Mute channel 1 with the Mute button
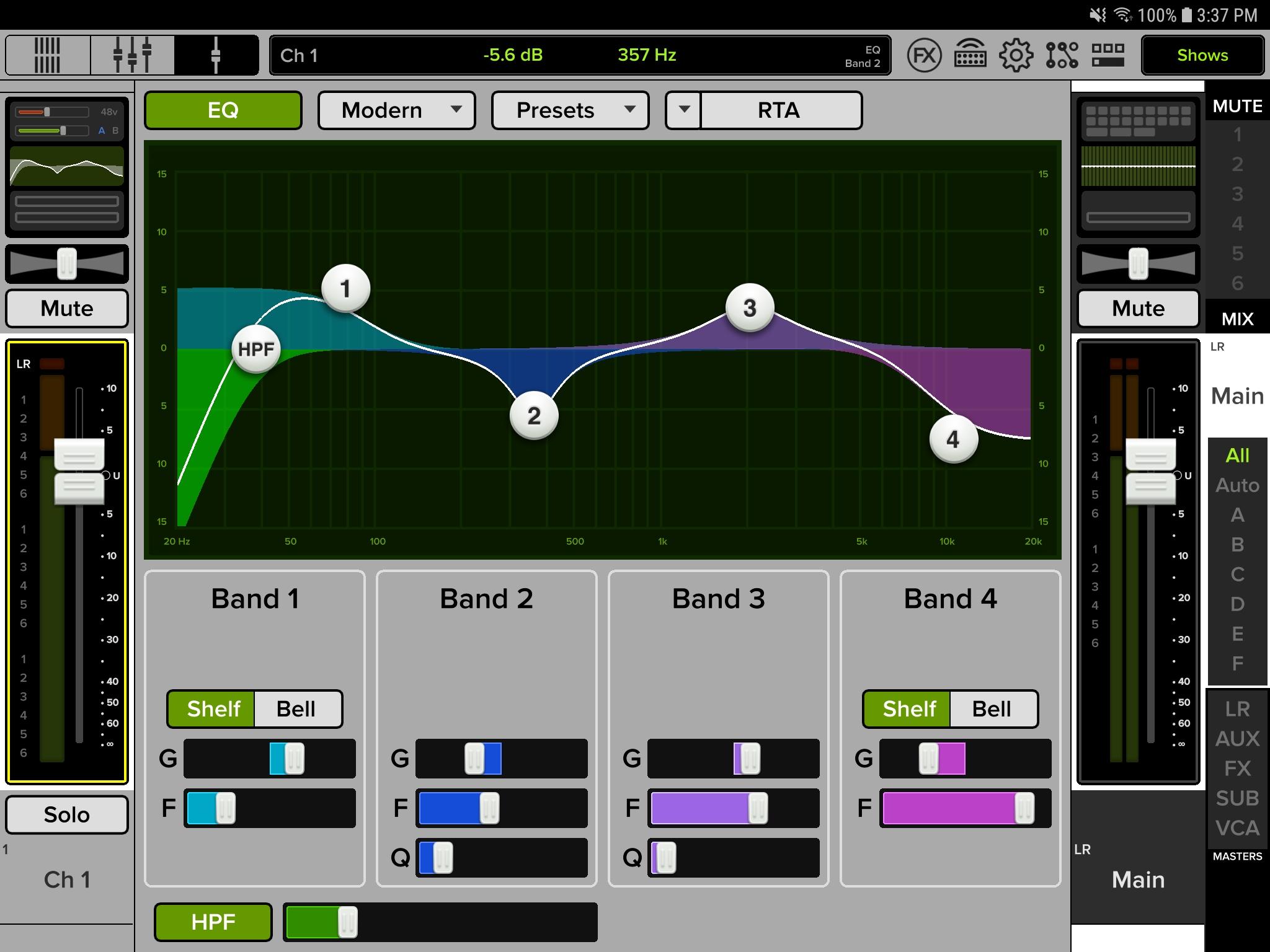 (x=67, y=308)
